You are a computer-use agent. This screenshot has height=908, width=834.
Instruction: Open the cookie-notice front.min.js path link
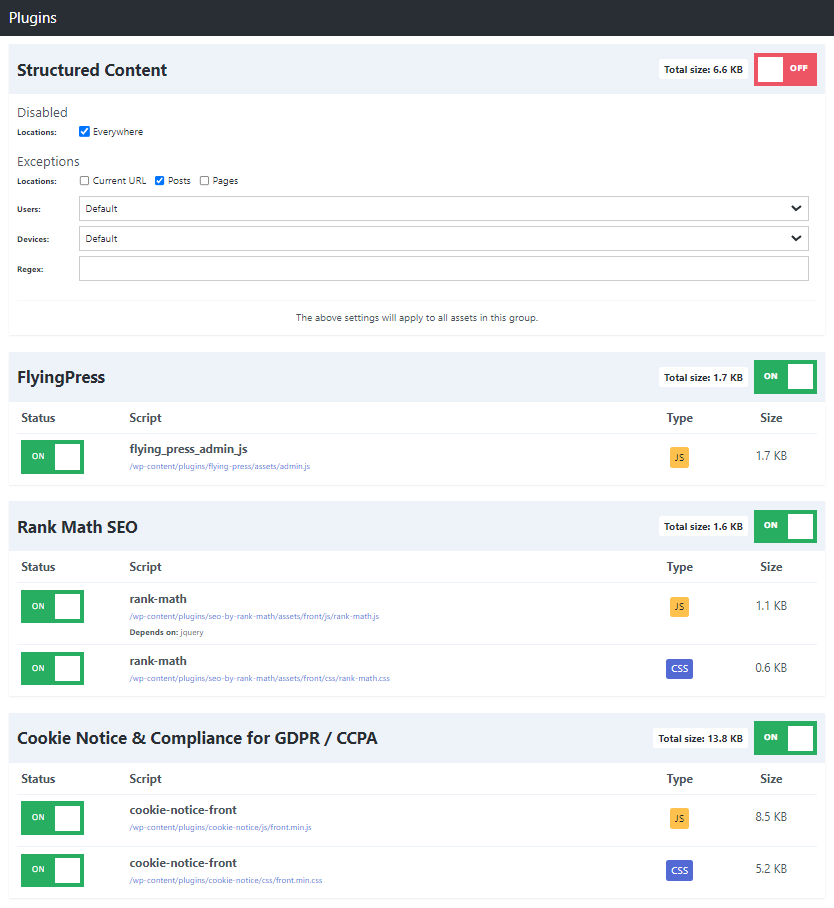220,828
